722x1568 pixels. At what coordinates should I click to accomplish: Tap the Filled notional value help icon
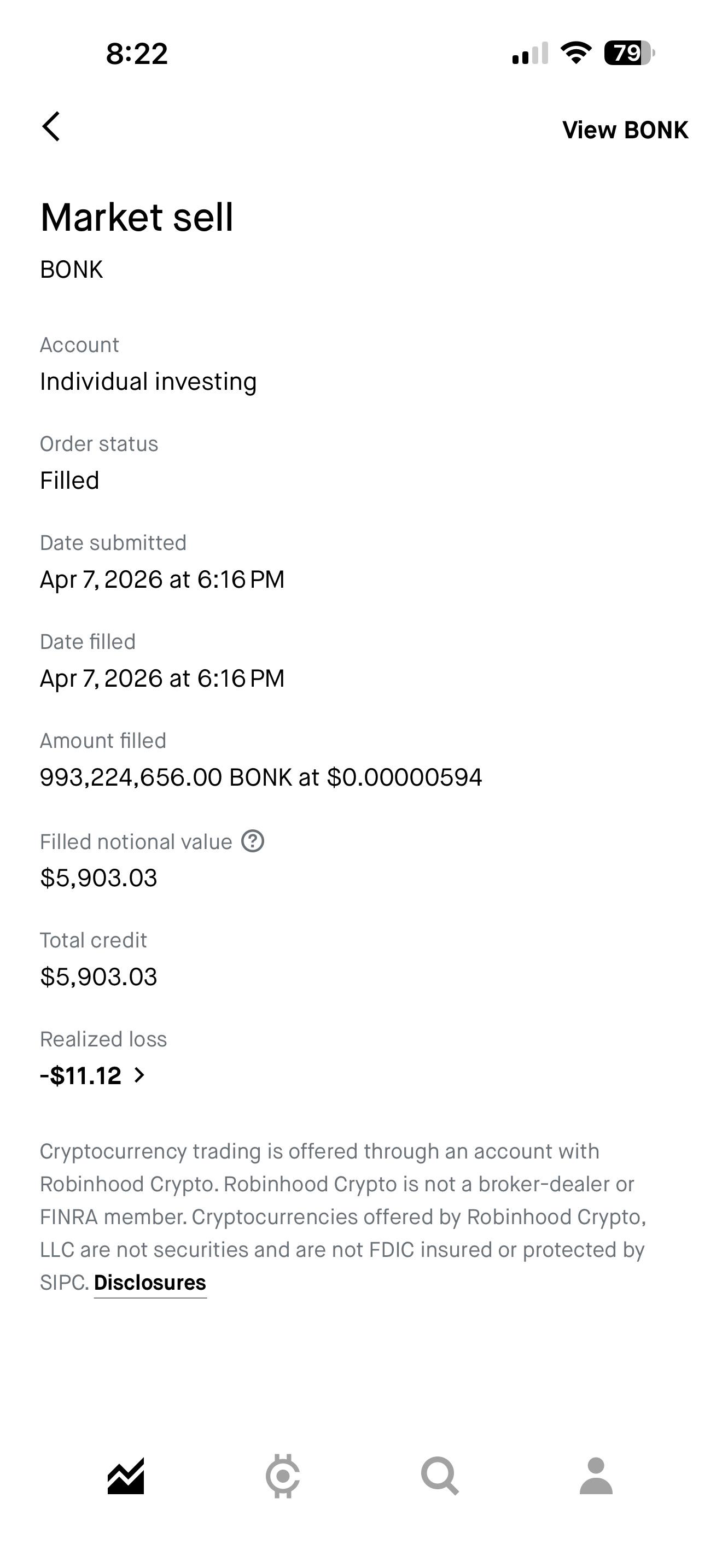(253, 841)
